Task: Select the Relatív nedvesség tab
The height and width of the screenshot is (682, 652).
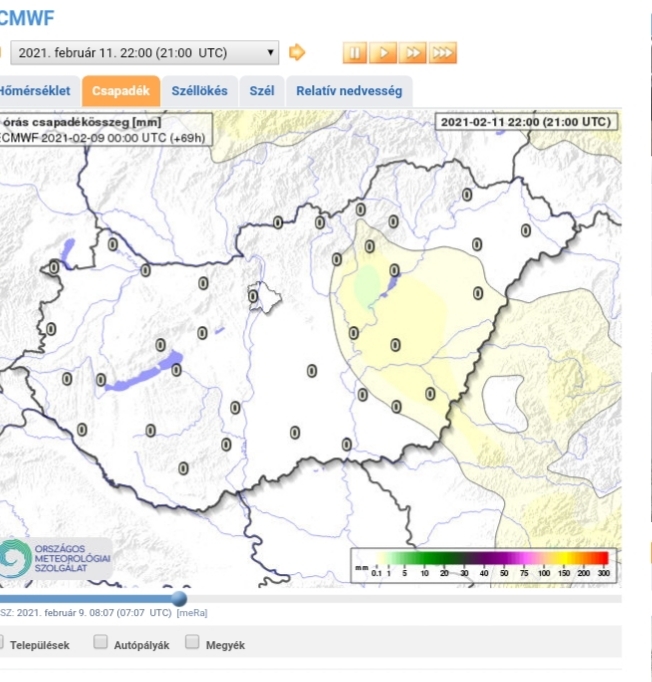Action: click(348, 91)
